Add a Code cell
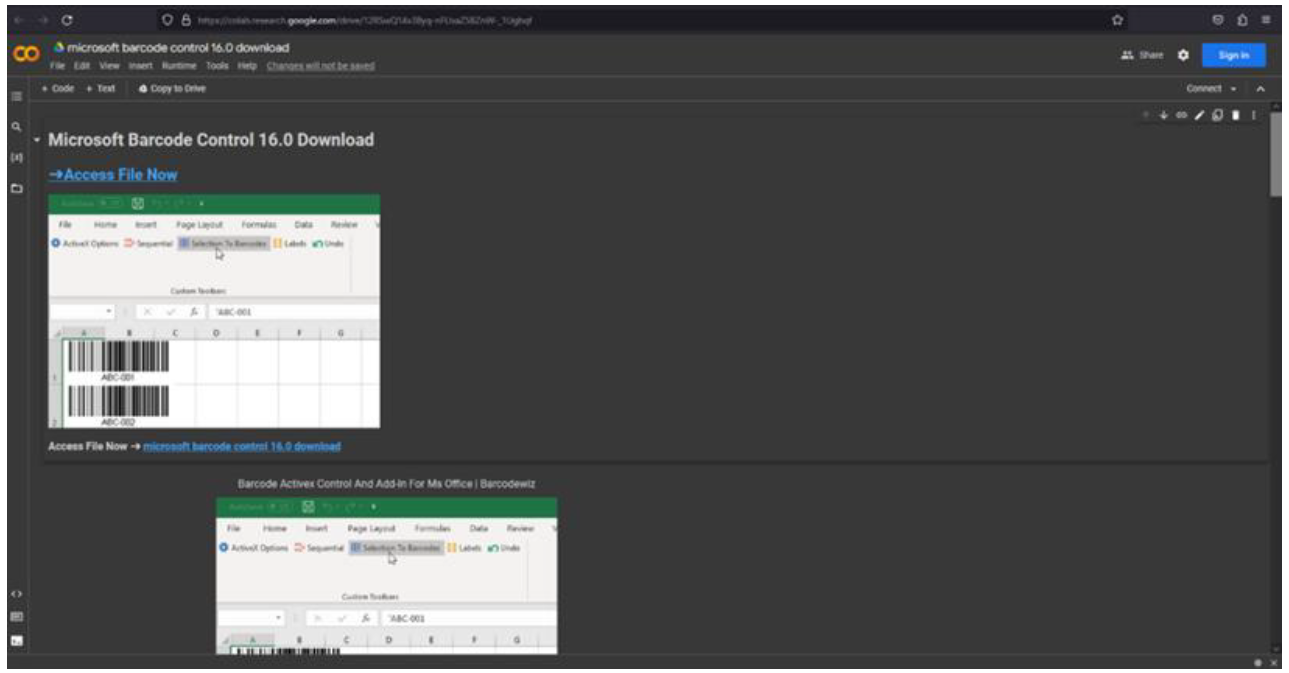Image resolution: width=1289 pixels, height=673 pixels. click(x=59, y=89)
